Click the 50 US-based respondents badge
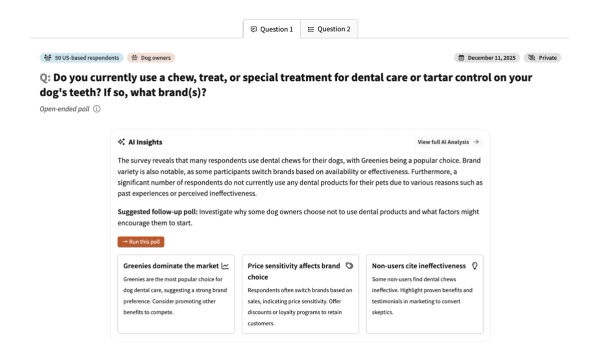This screenshot has height=362, width=600. 82,58
